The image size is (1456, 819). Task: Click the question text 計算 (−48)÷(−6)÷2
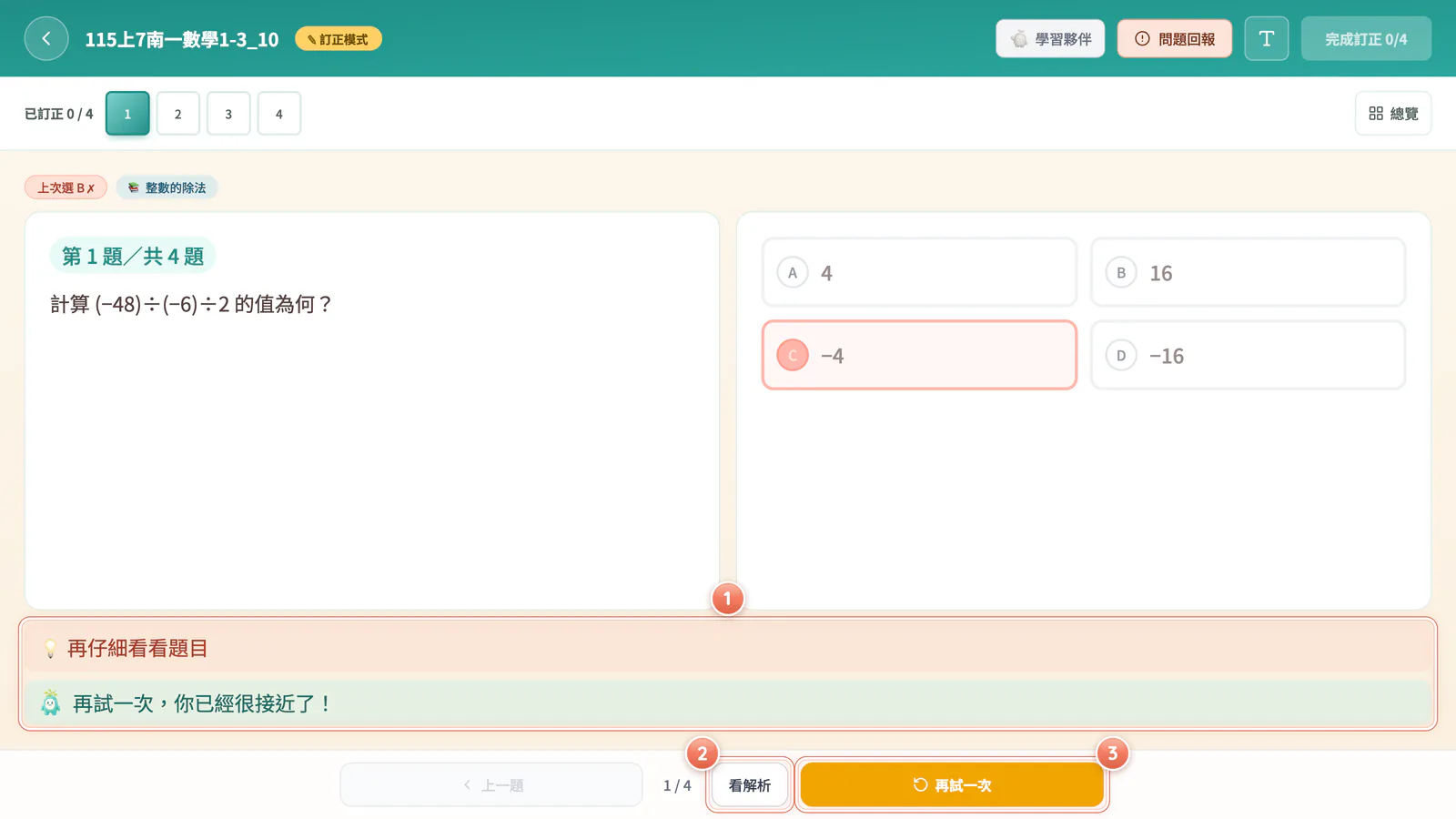(192, 304)
